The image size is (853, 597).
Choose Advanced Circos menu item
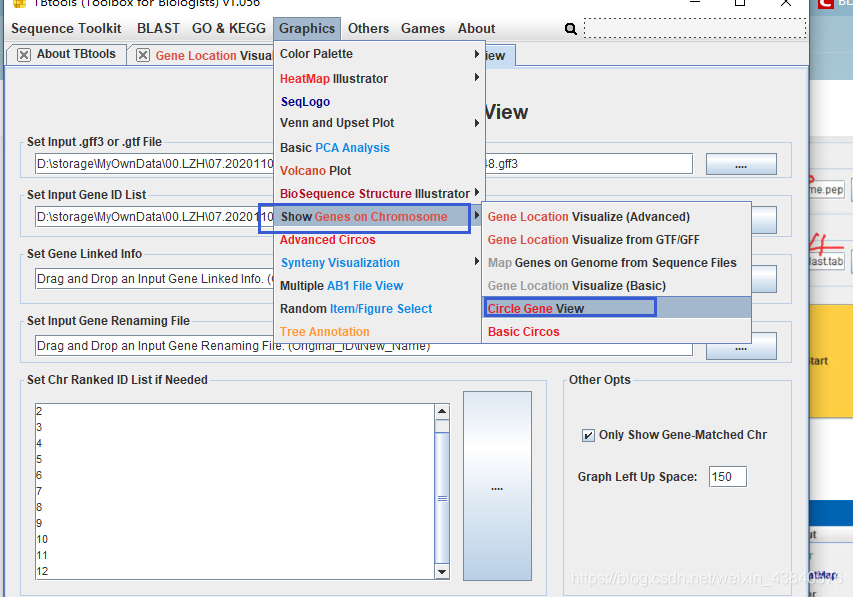379,239
